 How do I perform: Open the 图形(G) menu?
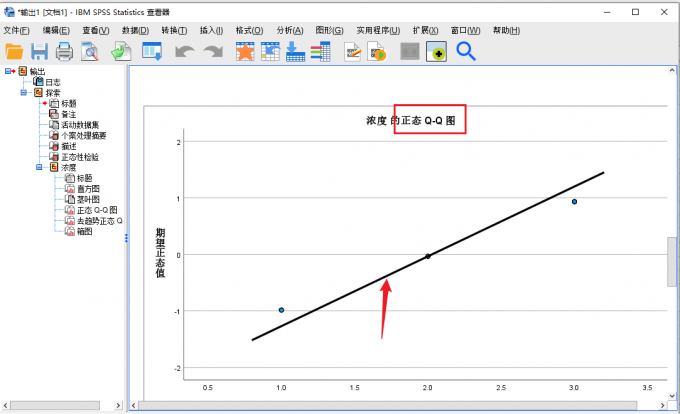coord(329,30)
